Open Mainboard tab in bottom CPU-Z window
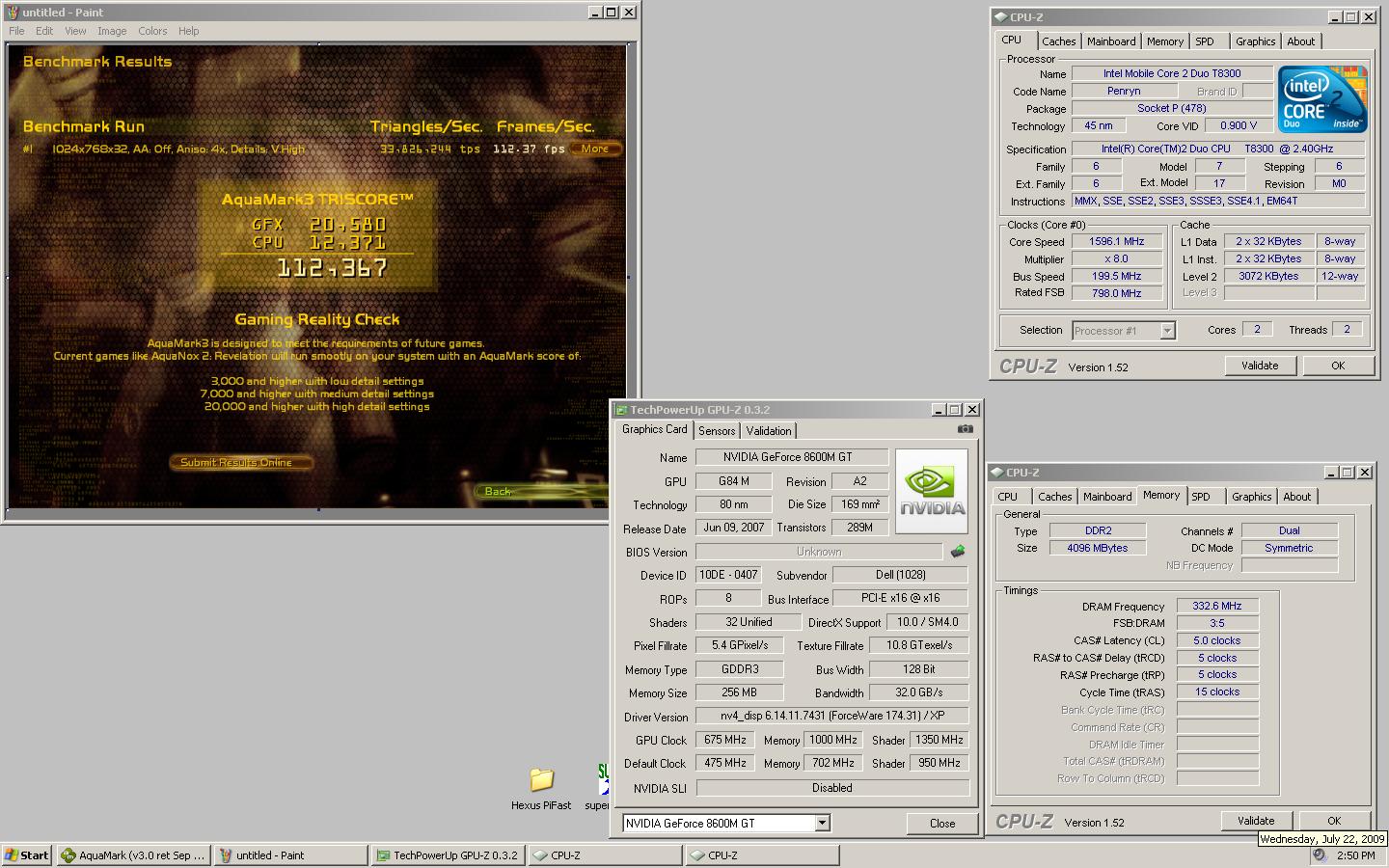 1107,497
